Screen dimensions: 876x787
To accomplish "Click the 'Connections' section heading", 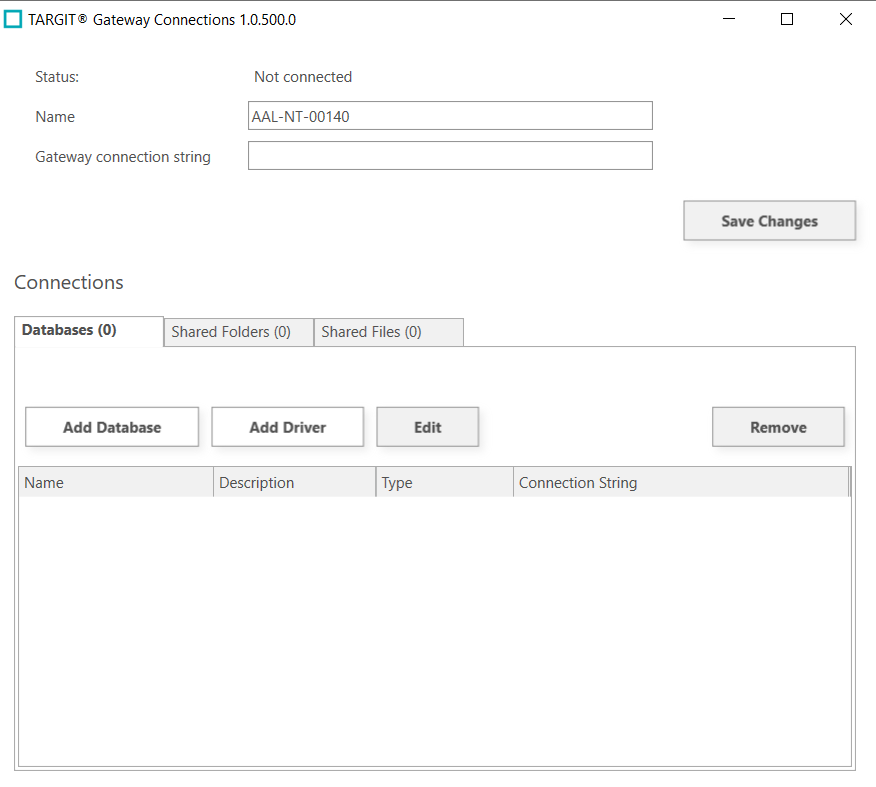I will point(69,282).
